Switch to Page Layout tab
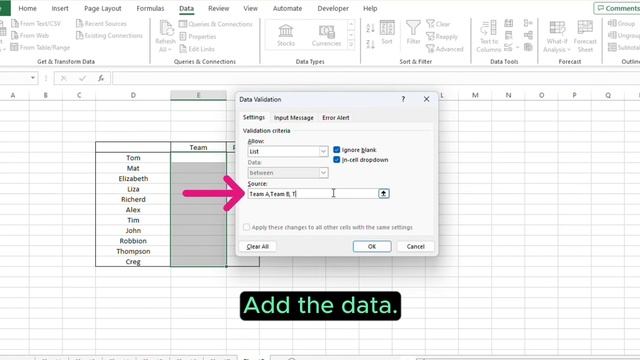640x360 pixels. point(102,8)
